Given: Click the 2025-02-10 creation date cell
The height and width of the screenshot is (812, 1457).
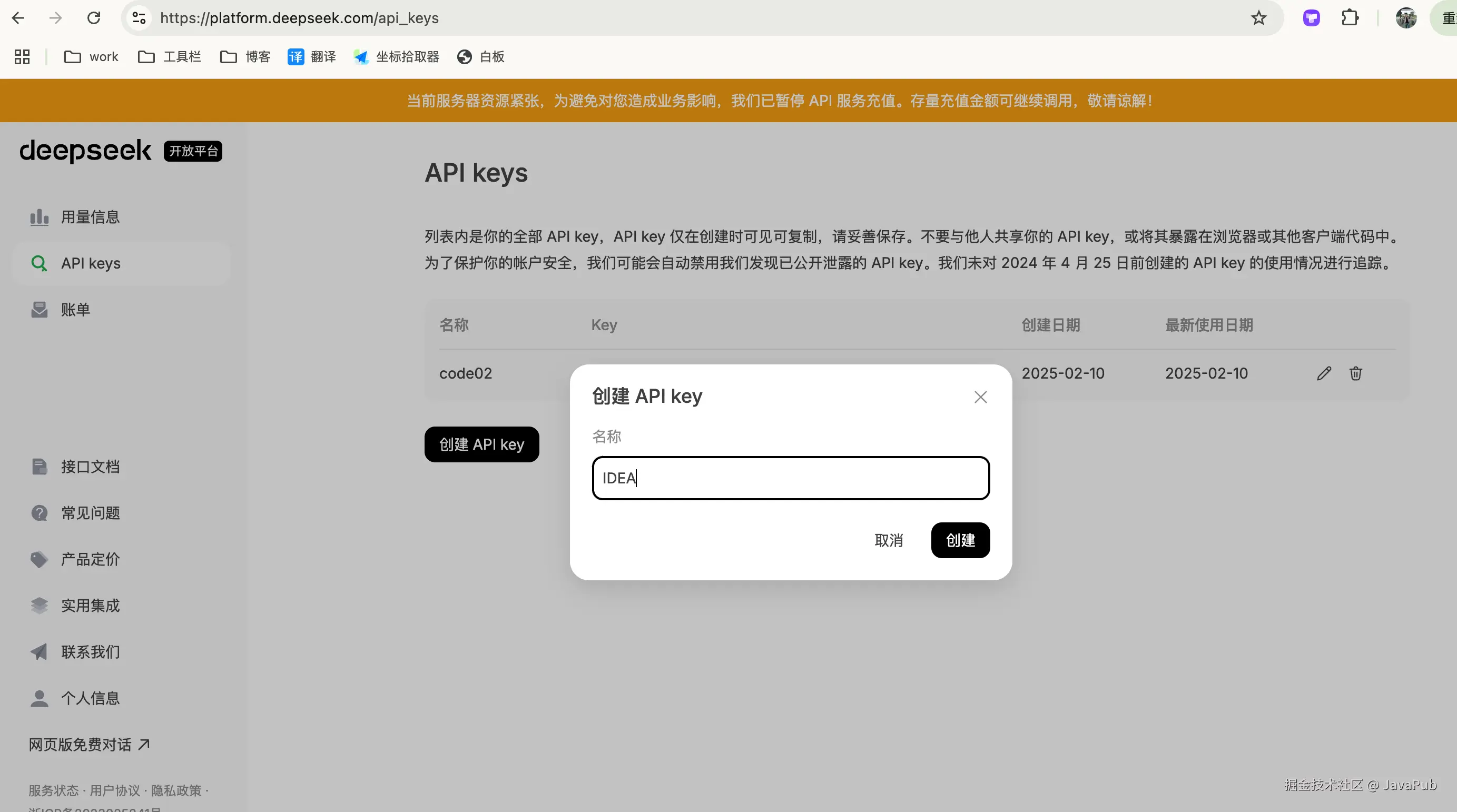Looking at the screenshot, I should [1063, 374].
